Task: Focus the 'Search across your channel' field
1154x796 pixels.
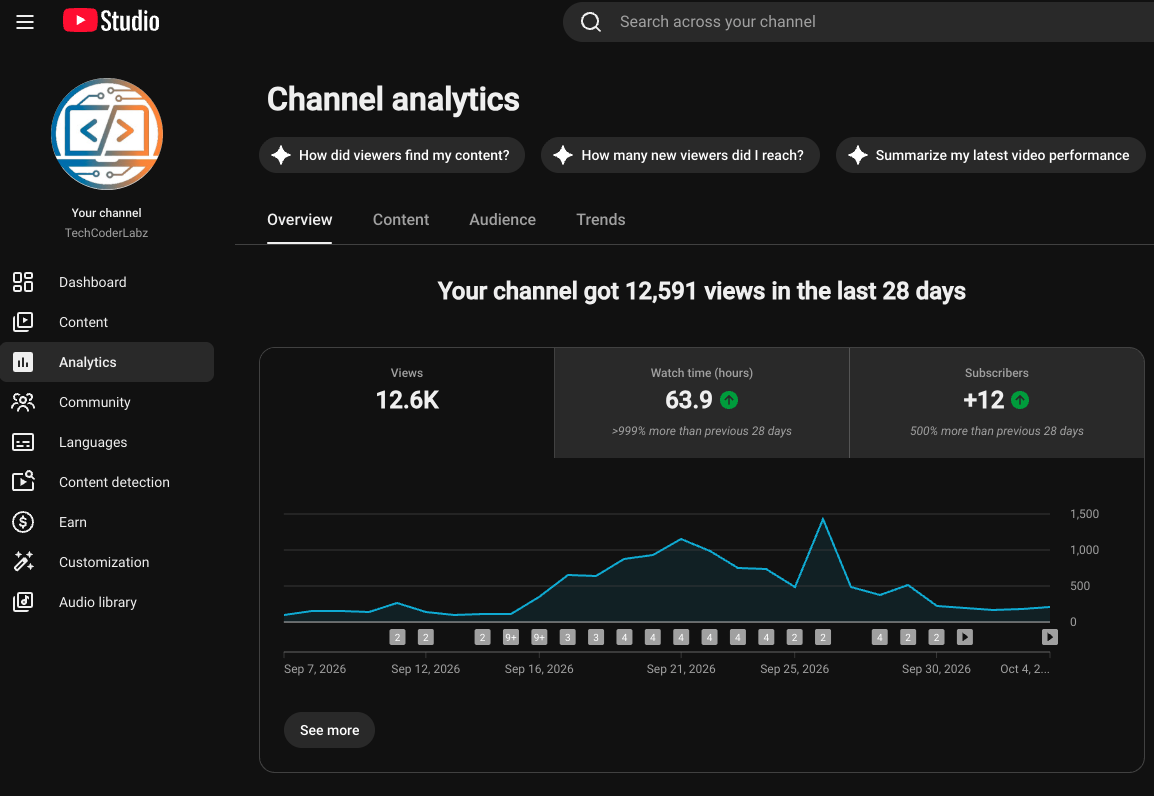Action: click(858, 22)
